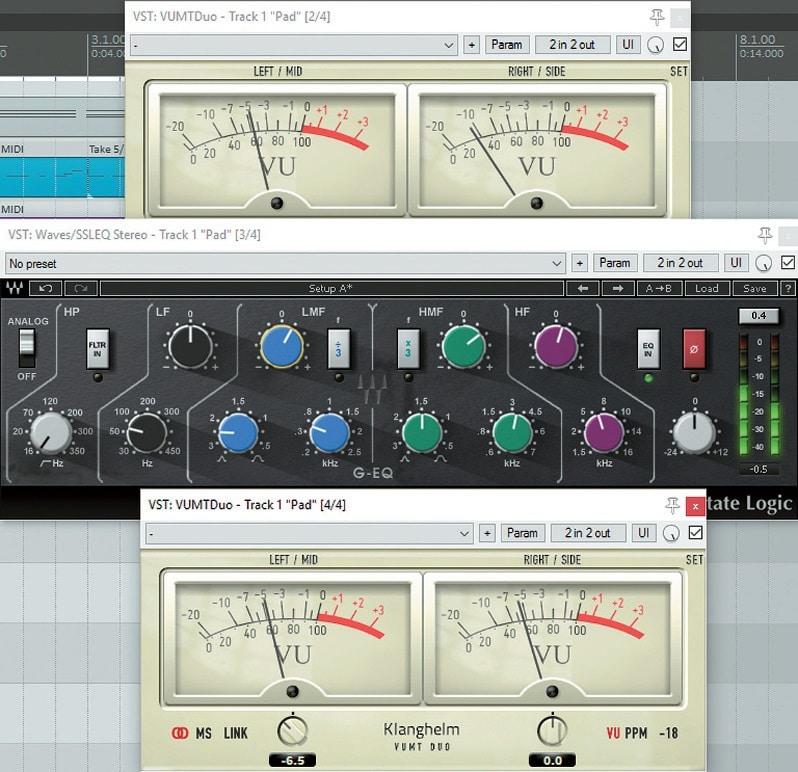Click the left trim knob showing -6.5
The height and width of the screenshot is (772, 798).
pos(293,731)
